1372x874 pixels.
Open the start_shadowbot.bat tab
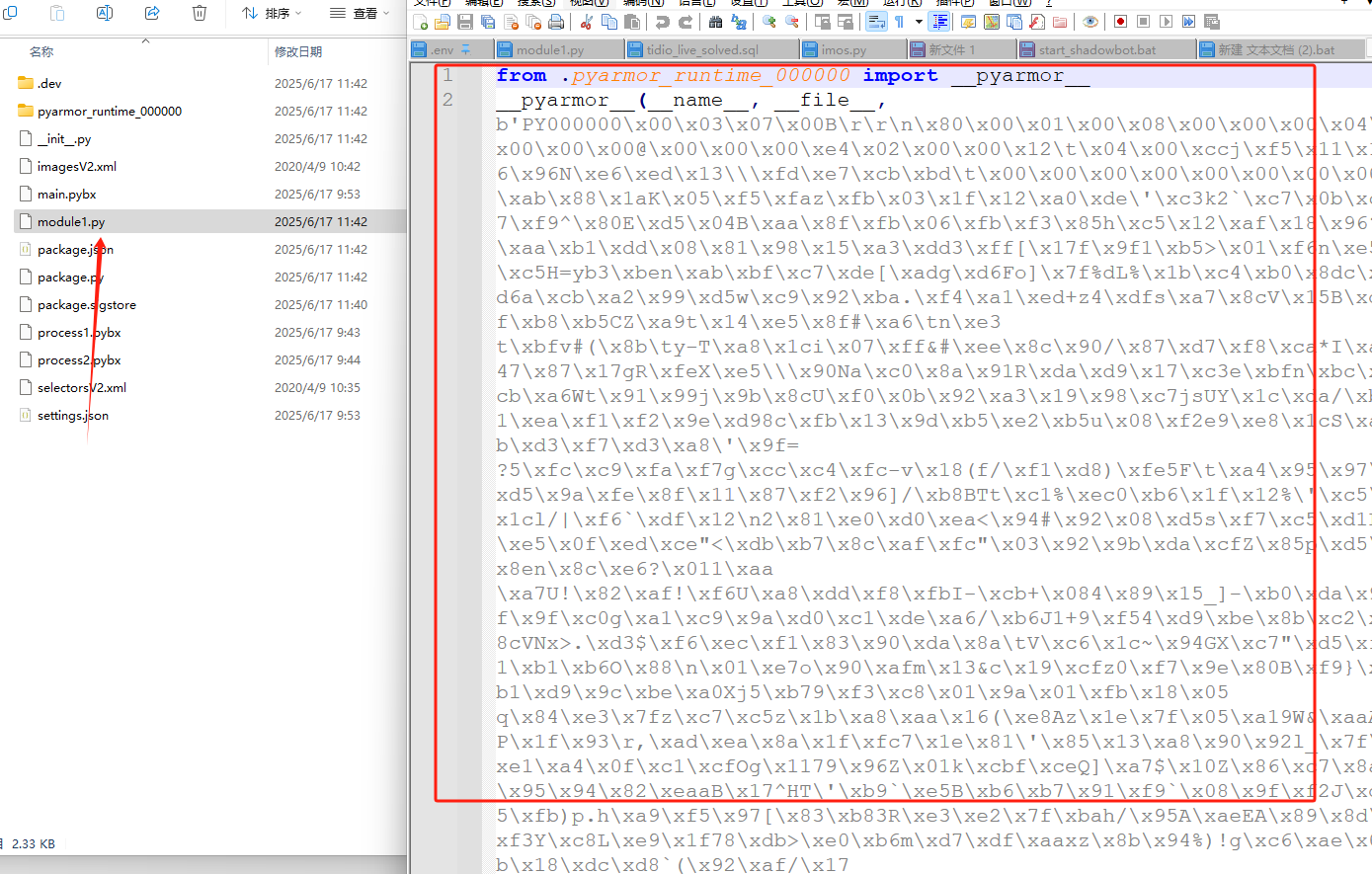pos(1107,49)
